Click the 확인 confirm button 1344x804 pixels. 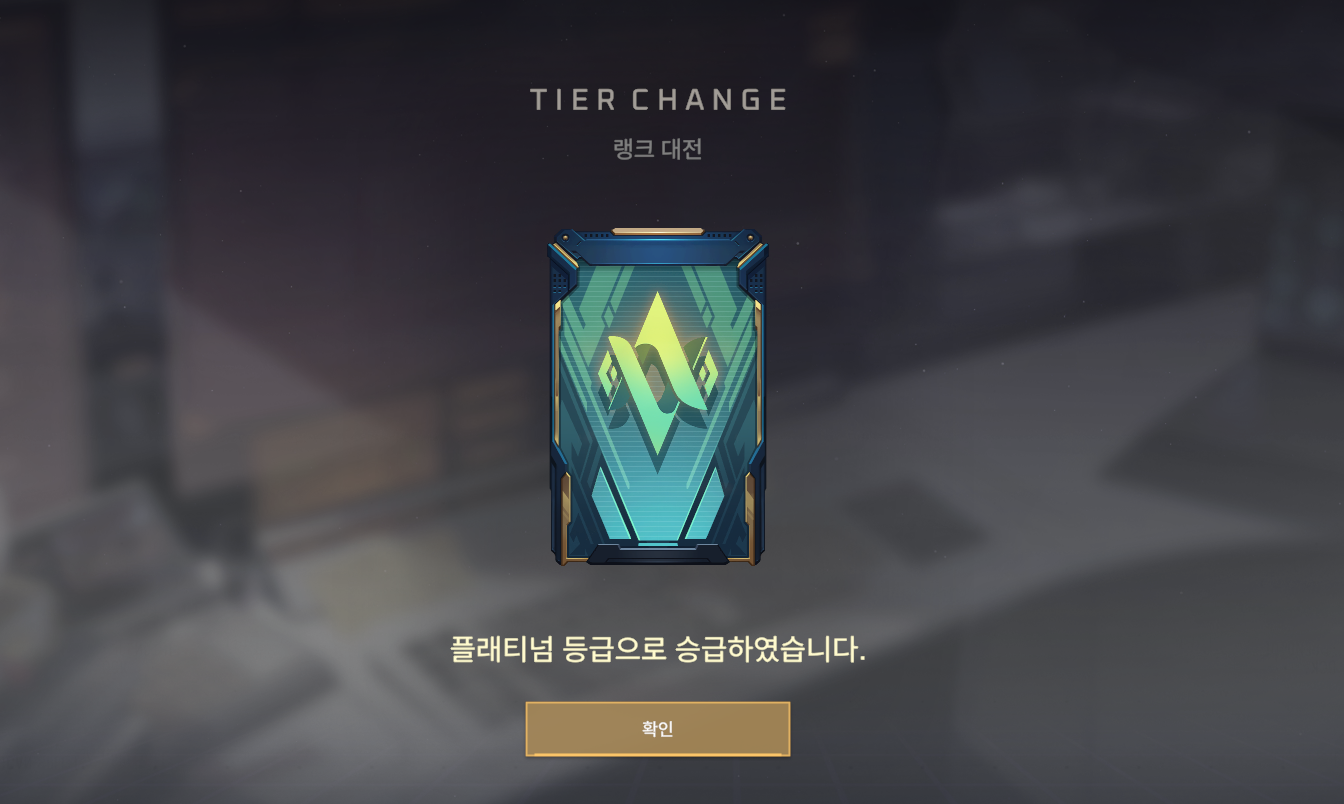[x=658, y=729]
